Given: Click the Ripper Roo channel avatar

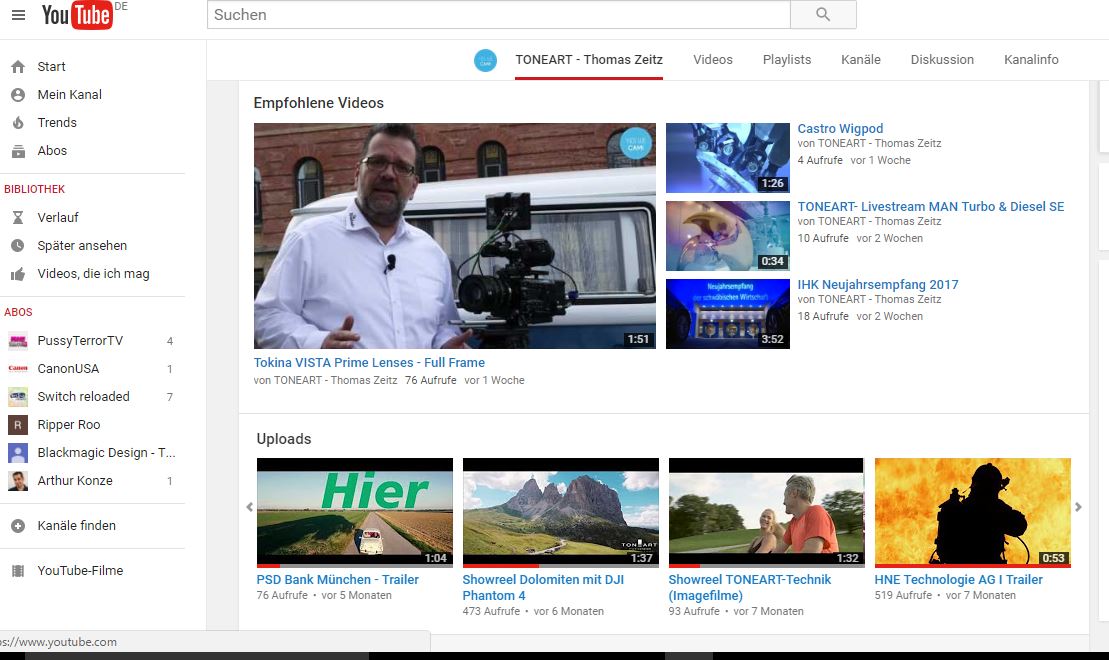Looking at the screenshot, I should 18,424.
